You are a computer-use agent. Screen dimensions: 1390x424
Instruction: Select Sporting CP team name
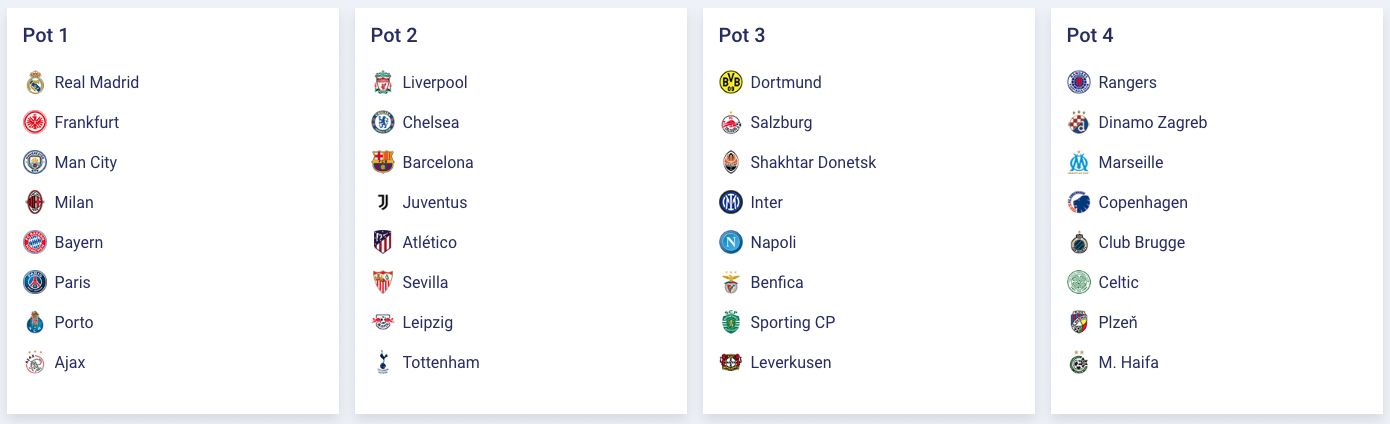tap(792, 323)
